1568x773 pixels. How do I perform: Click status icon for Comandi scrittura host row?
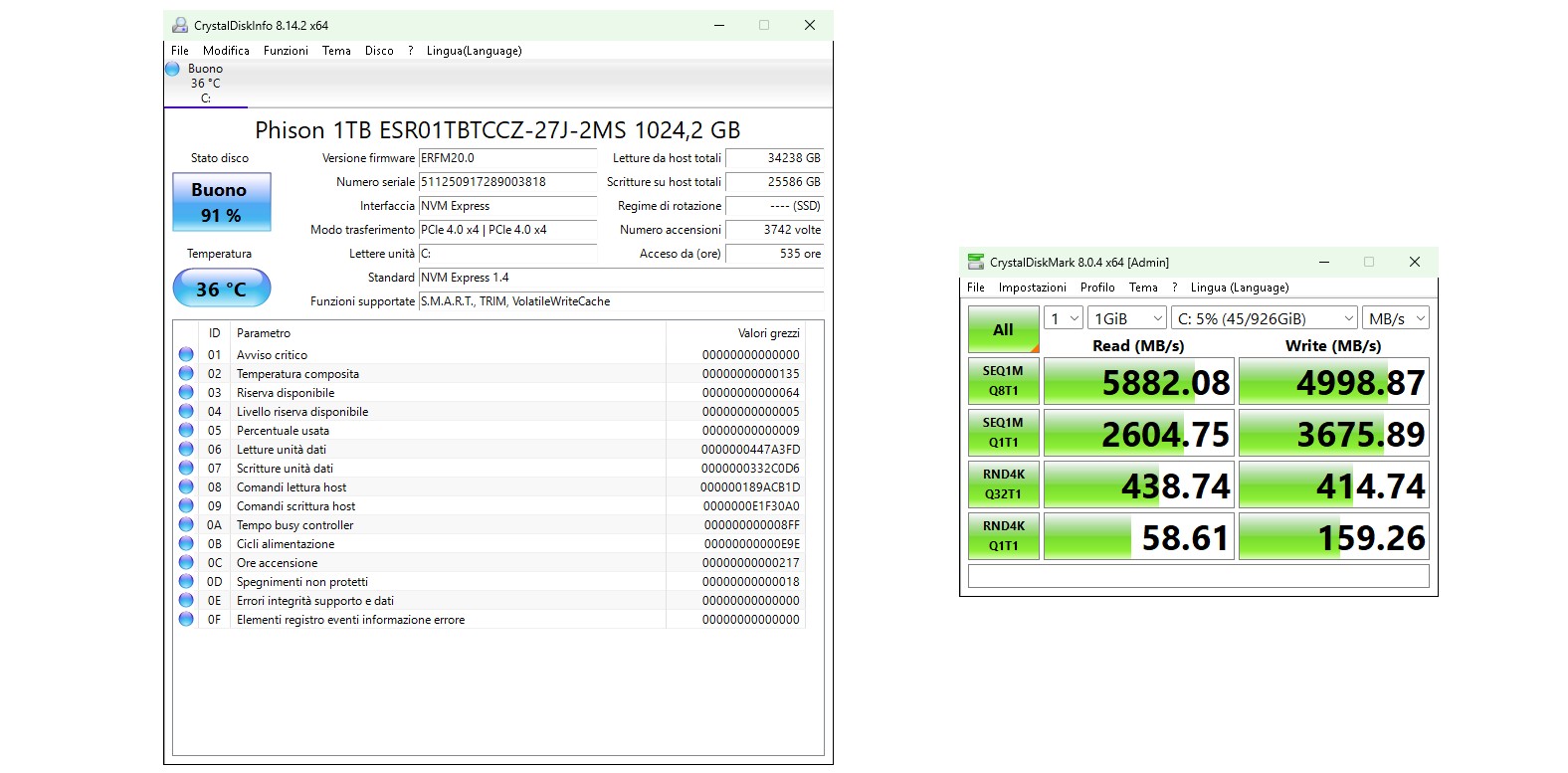coord(186,505)
